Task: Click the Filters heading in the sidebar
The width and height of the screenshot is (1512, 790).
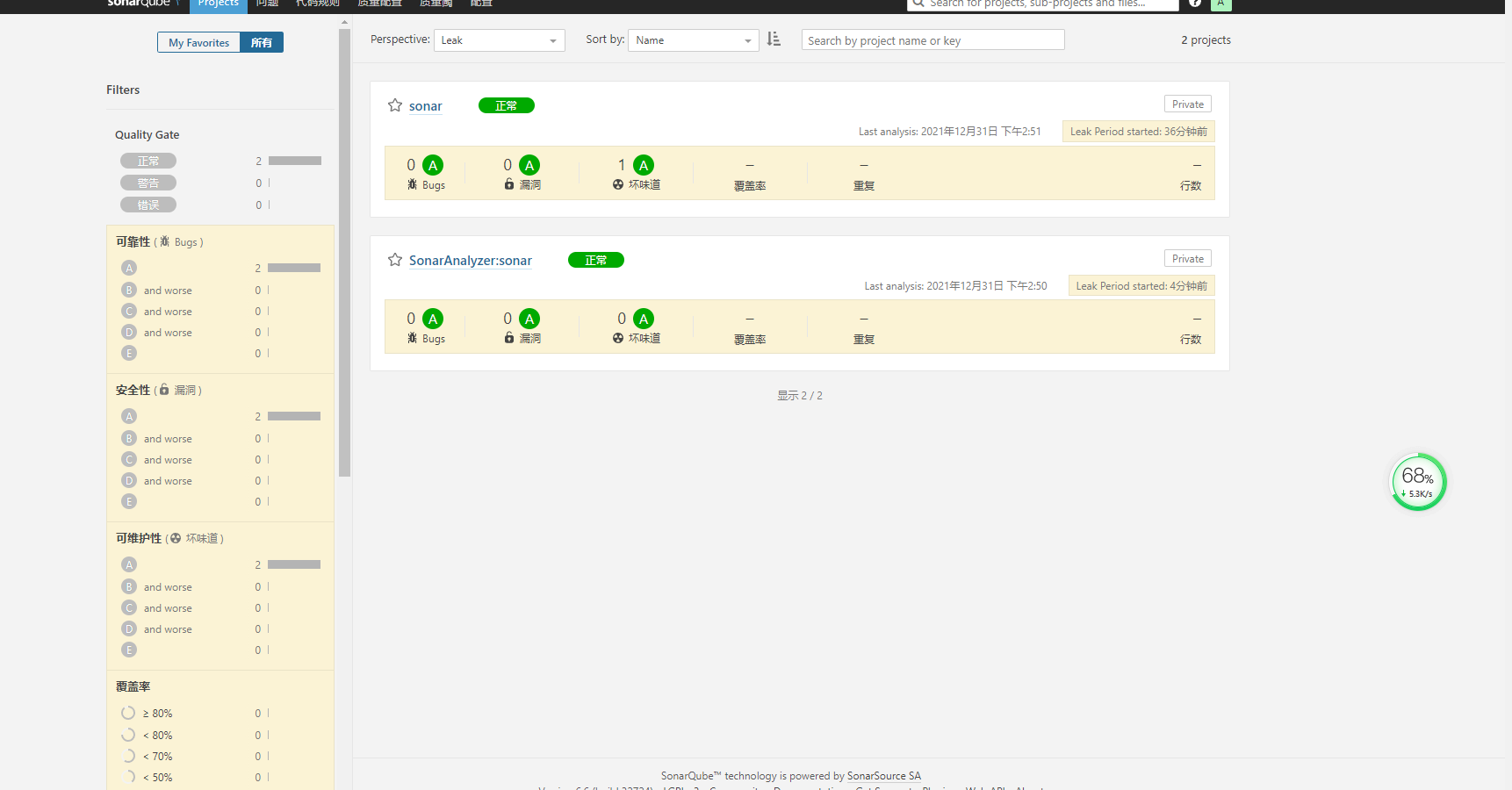Action: 123,90
